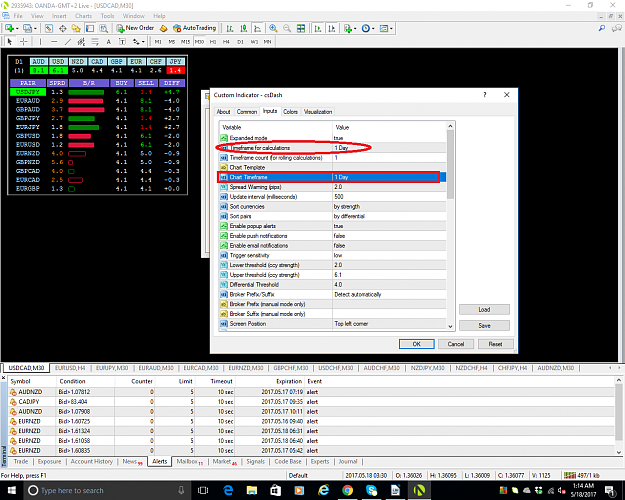Switch chart to bar chart
Viewport: 625px width, 500px height.
pyautogui.click(x=230, y=28)
